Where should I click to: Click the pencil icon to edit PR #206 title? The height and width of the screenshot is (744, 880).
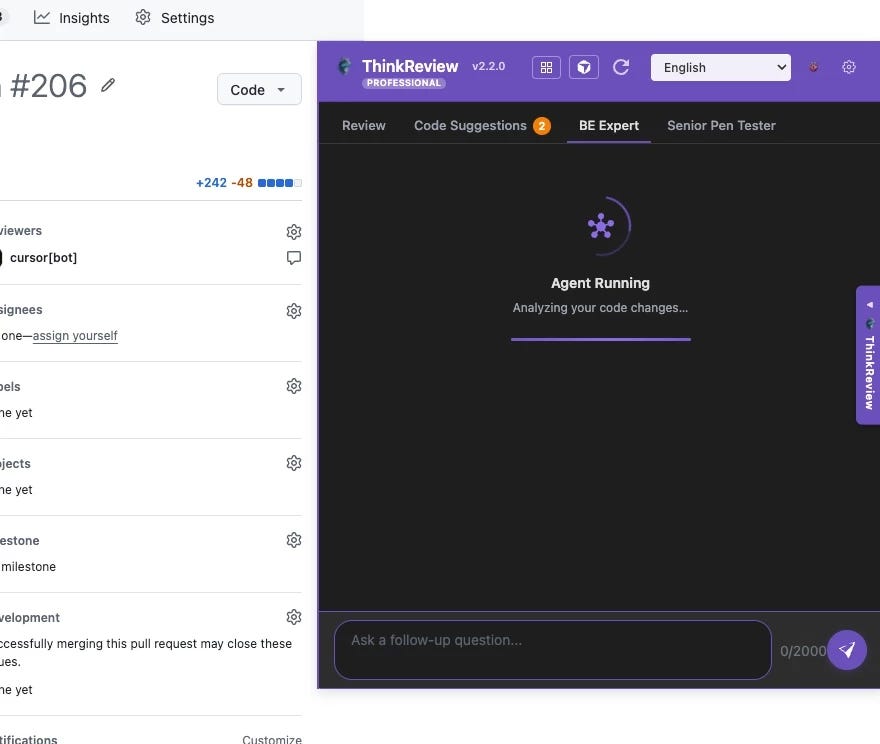pos(108,86)
